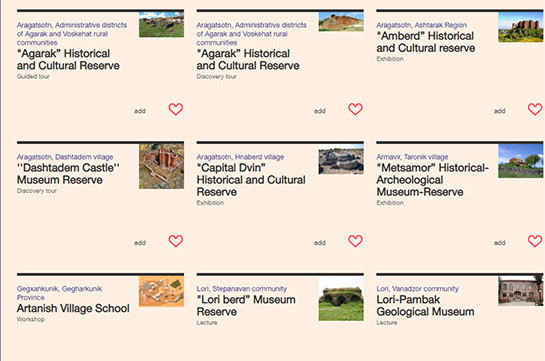Click heart icon on Agarak Discovery tour card
Viewport: 545px width, 361px height.
coord(355,109)
